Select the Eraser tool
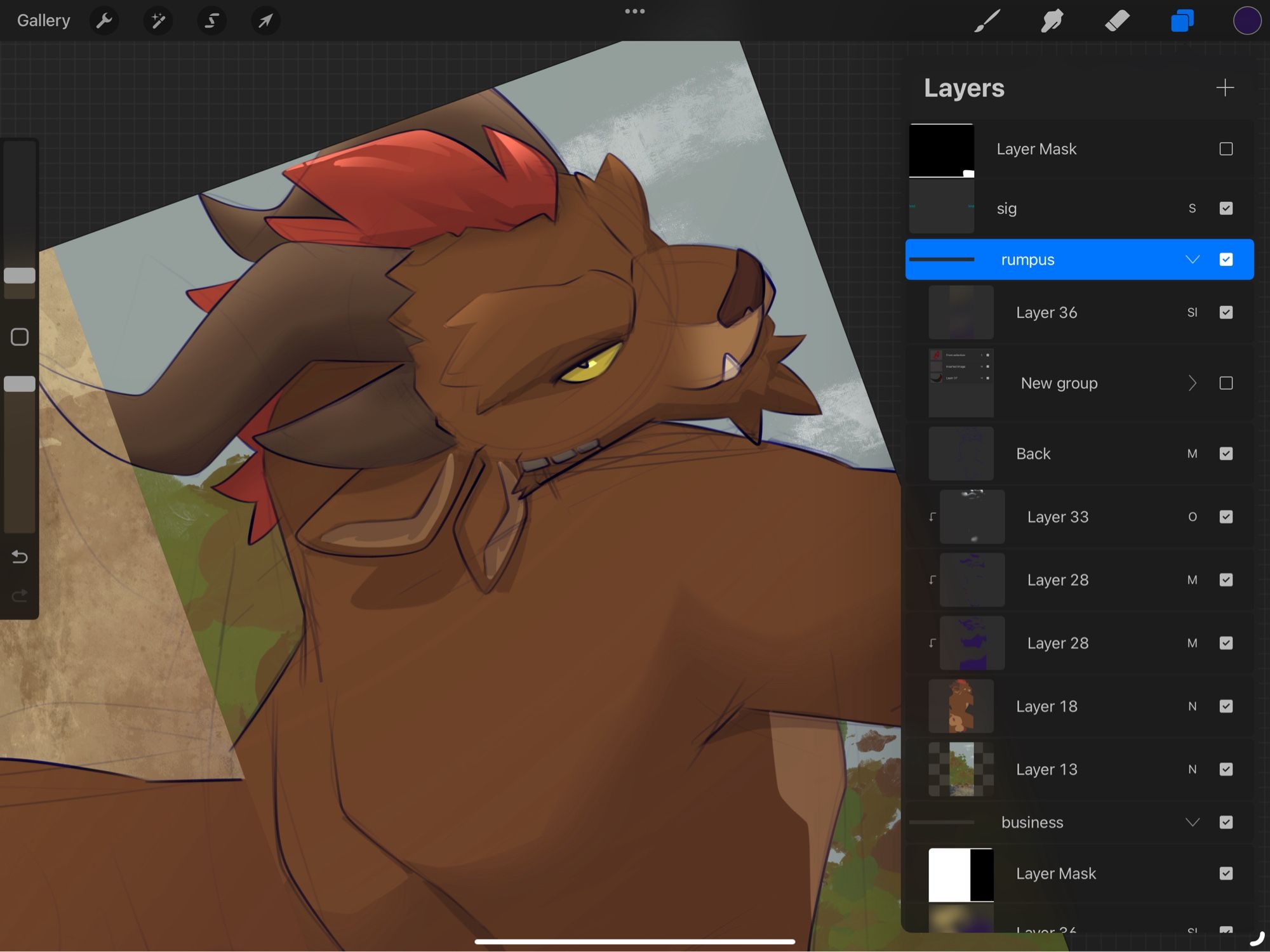 pos(1118,21)
